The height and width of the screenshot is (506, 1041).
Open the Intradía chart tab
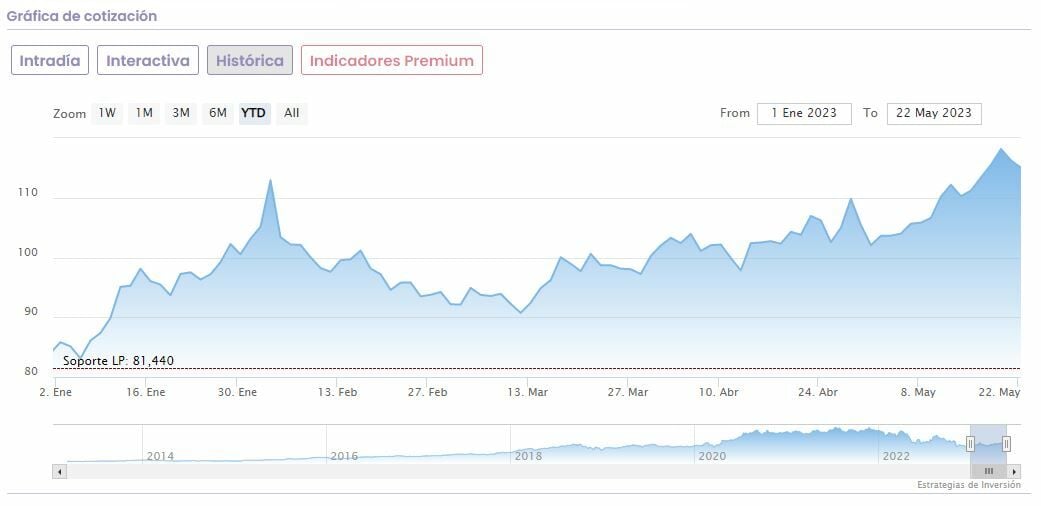pos(50,60)
